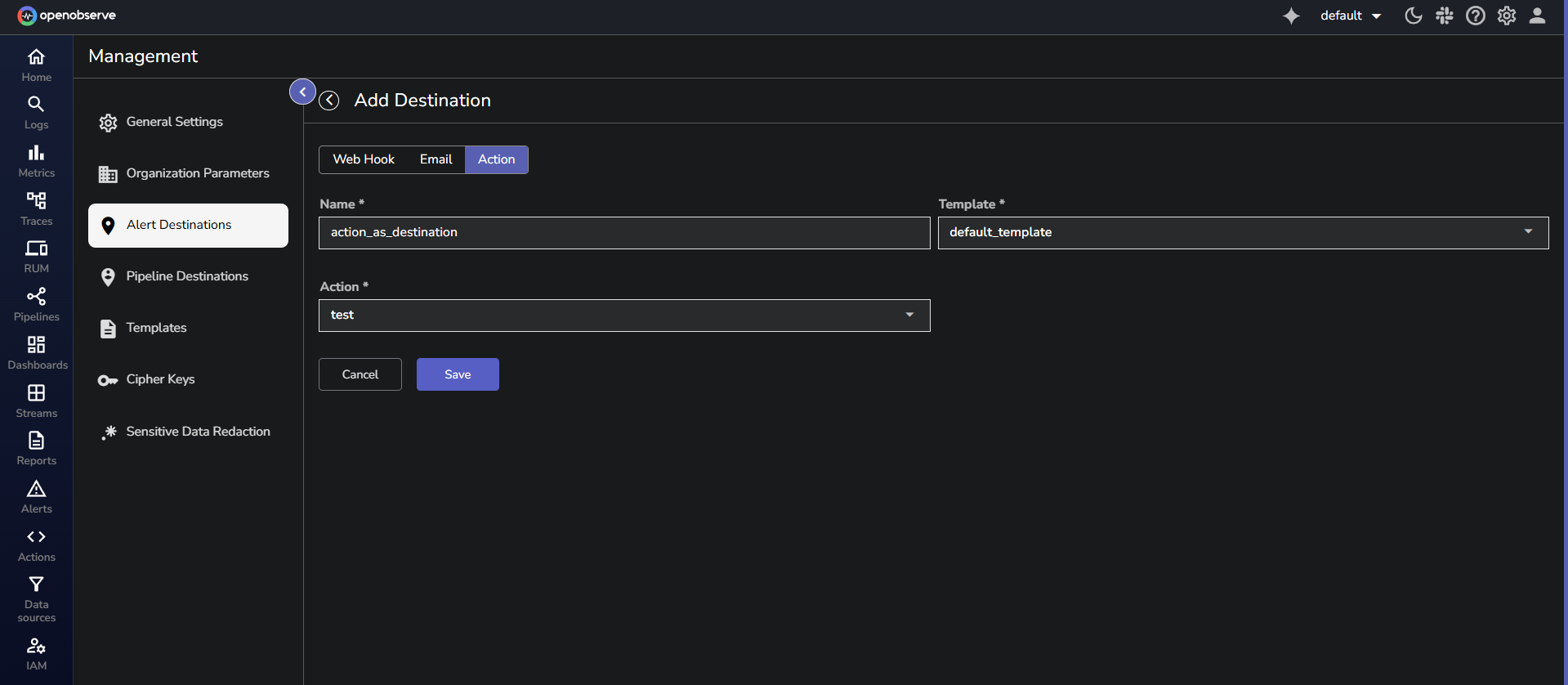
Task: Open the Traces view
Action: click(36, 209)
